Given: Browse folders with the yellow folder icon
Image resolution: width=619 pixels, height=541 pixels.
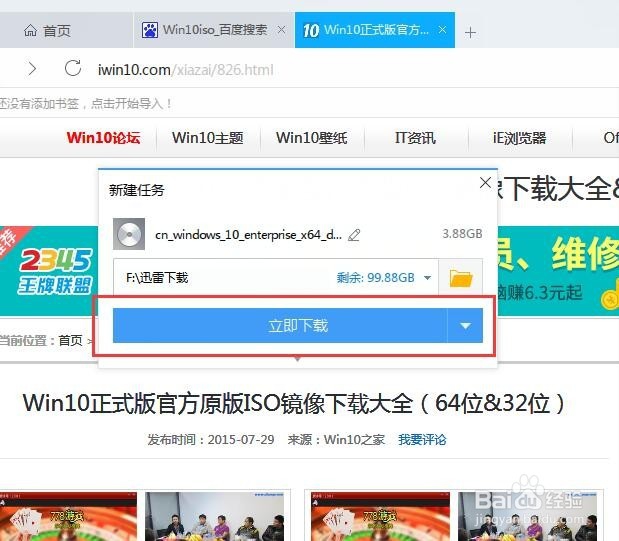Looking at the screenshot, I should point(461,278).
